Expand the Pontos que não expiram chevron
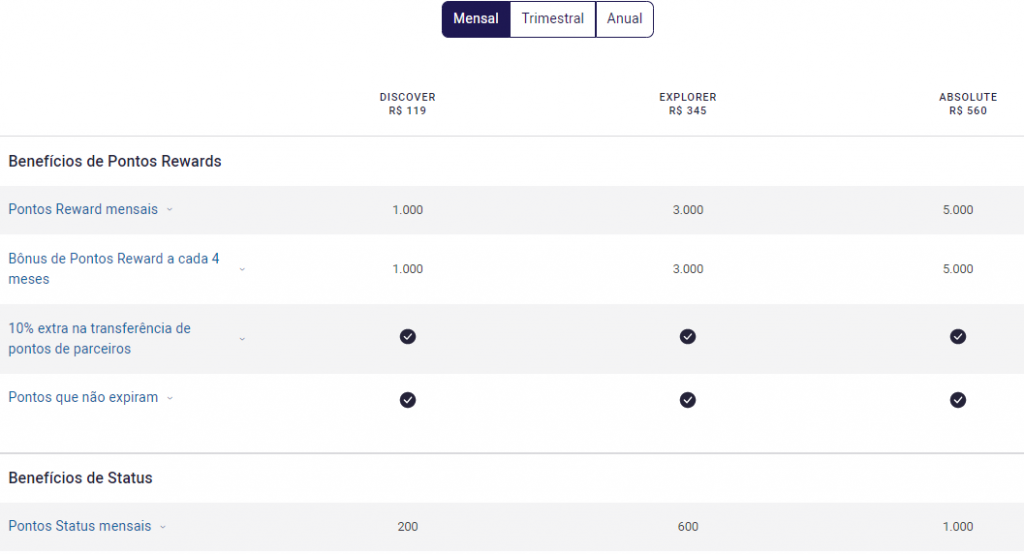The width and height of the screenshot is (1024, 554). pos(170,398)
